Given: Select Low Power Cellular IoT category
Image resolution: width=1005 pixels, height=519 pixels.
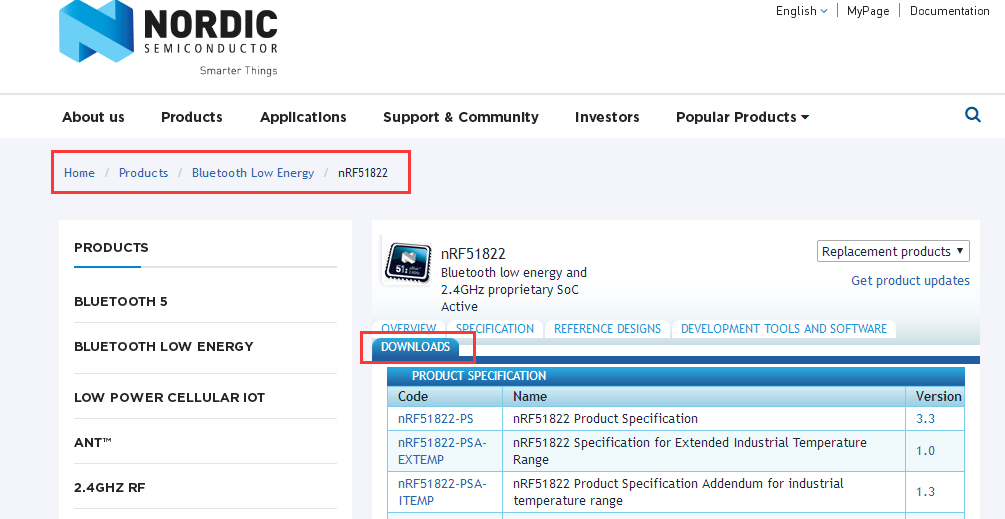Looking at the screenshot, I should click(169, 397).
